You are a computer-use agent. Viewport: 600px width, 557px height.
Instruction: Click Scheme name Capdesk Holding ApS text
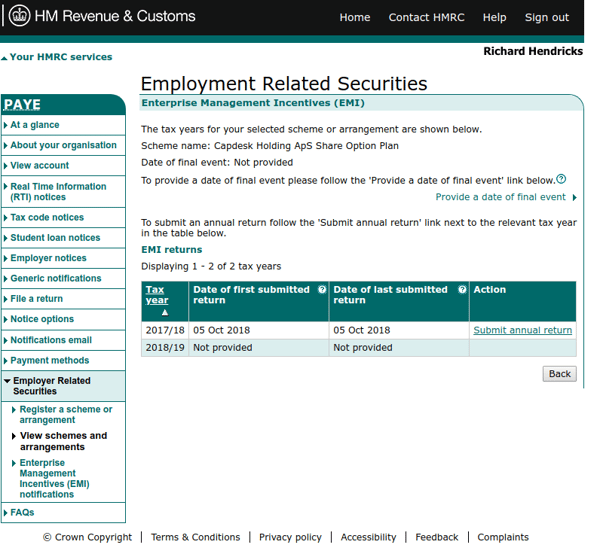(270, 146)
